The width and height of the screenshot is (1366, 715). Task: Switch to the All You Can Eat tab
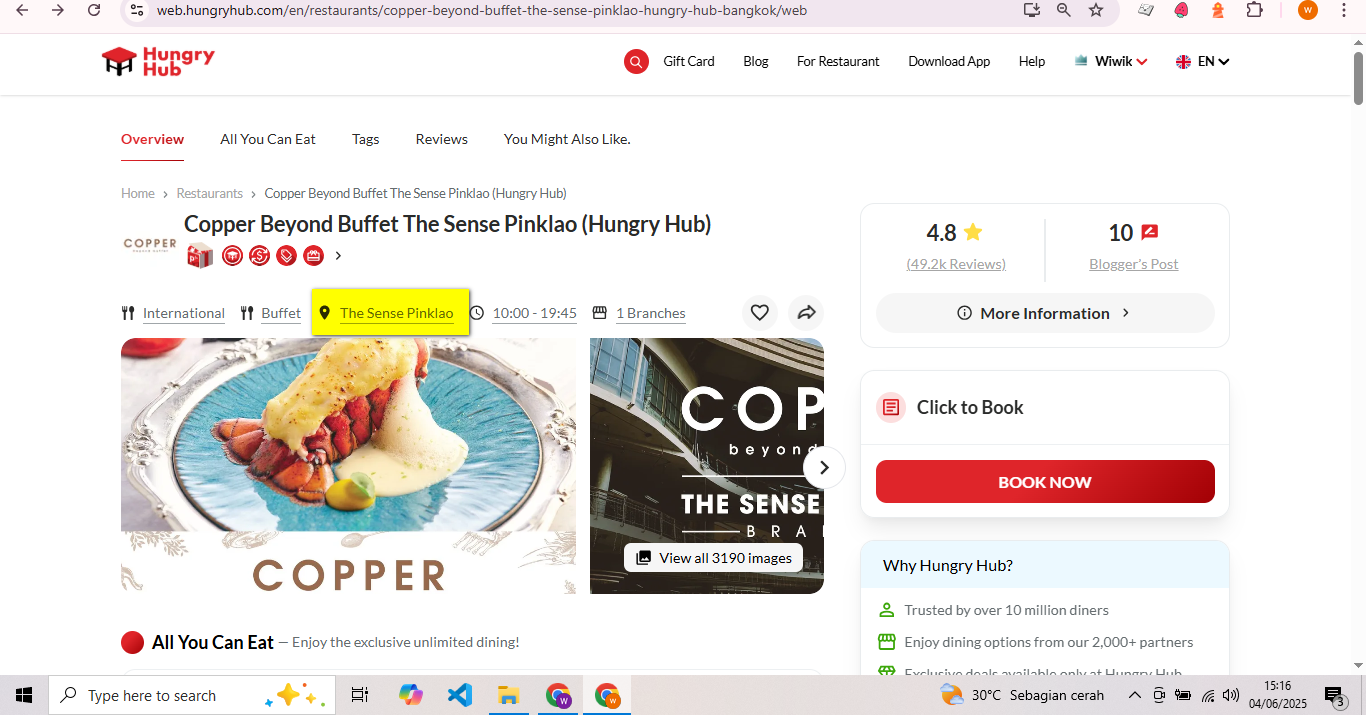click(268, 139)
